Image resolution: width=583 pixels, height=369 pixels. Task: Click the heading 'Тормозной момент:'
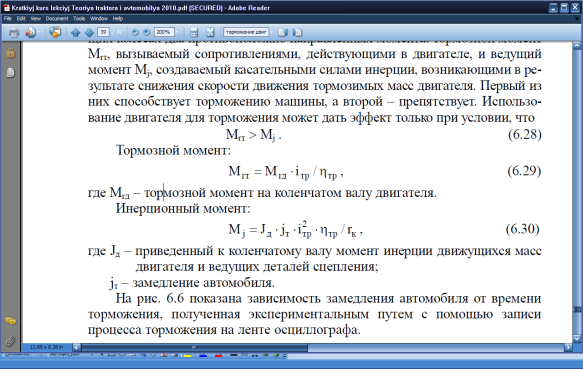[173, 150]
